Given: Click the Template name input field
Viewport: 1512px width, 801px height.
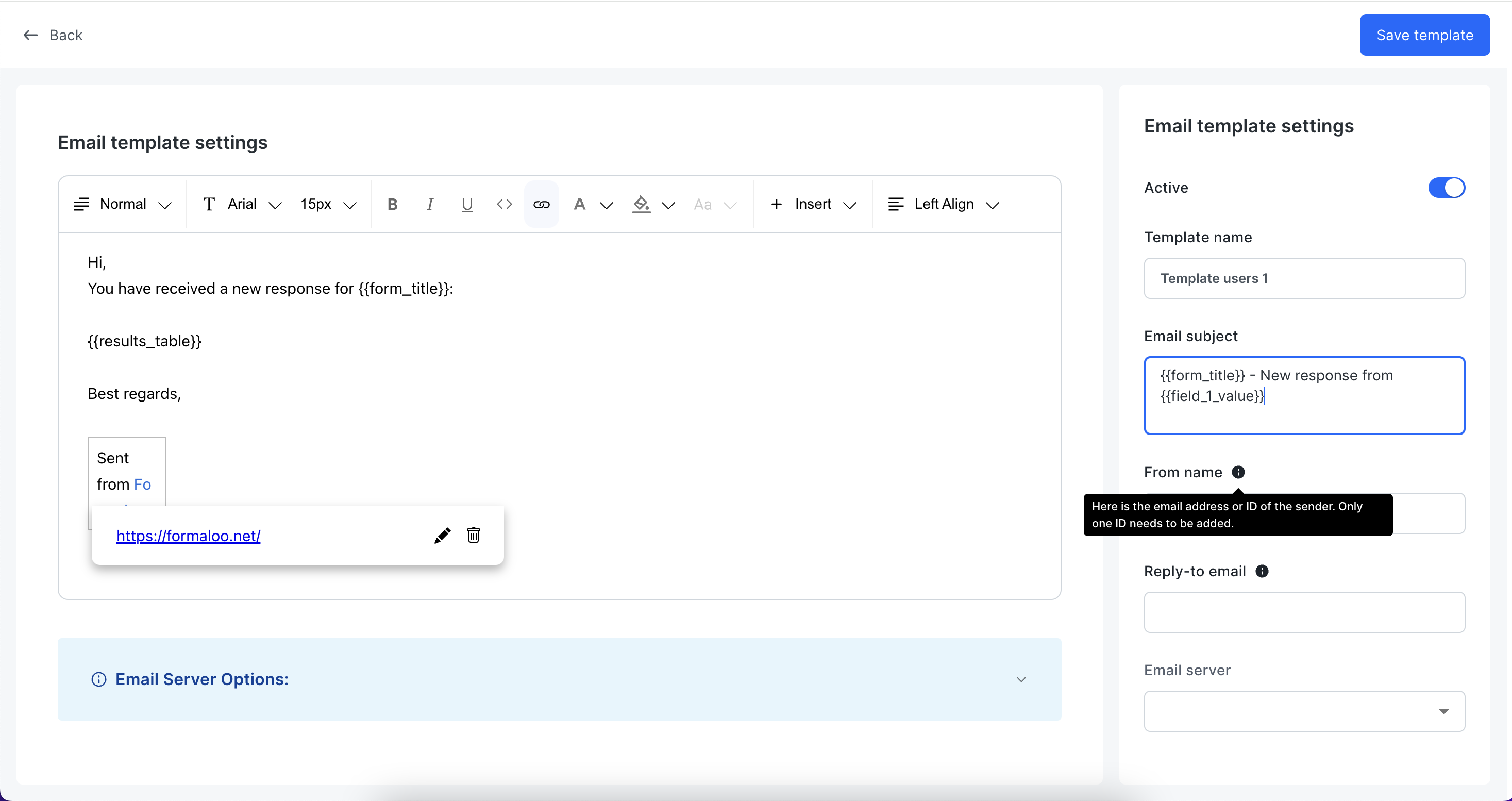Looking at the screenshot, I should (x=1304, y=278).
